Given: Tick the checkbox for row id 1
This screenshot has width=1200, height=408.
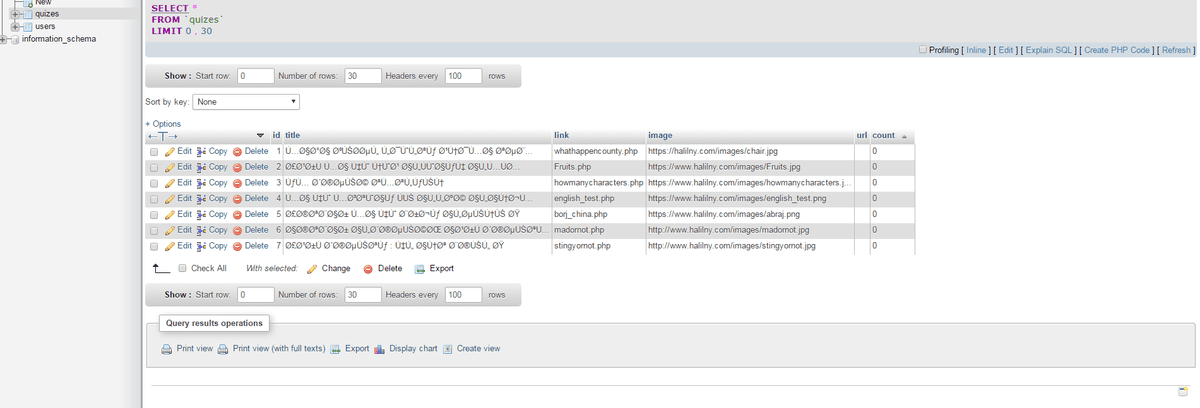Looking at the screenshot, I should (x=154, y=151).
